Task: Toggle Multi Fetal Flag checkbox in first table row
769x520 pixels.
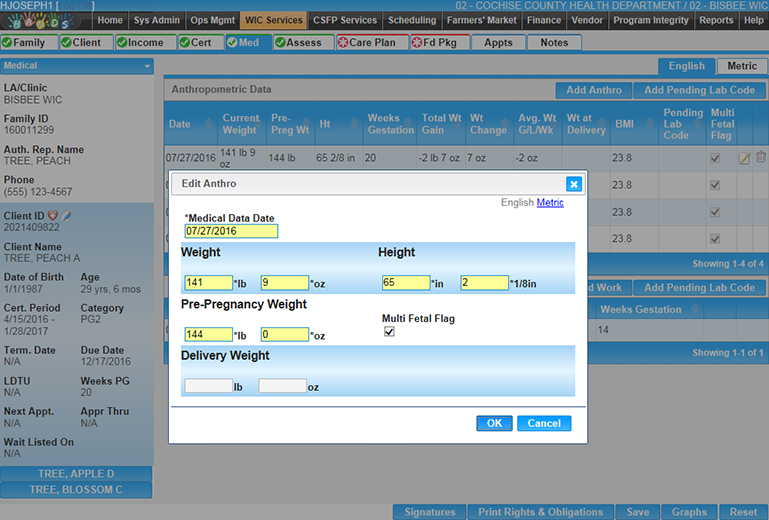Action: [x=713, y=158]
